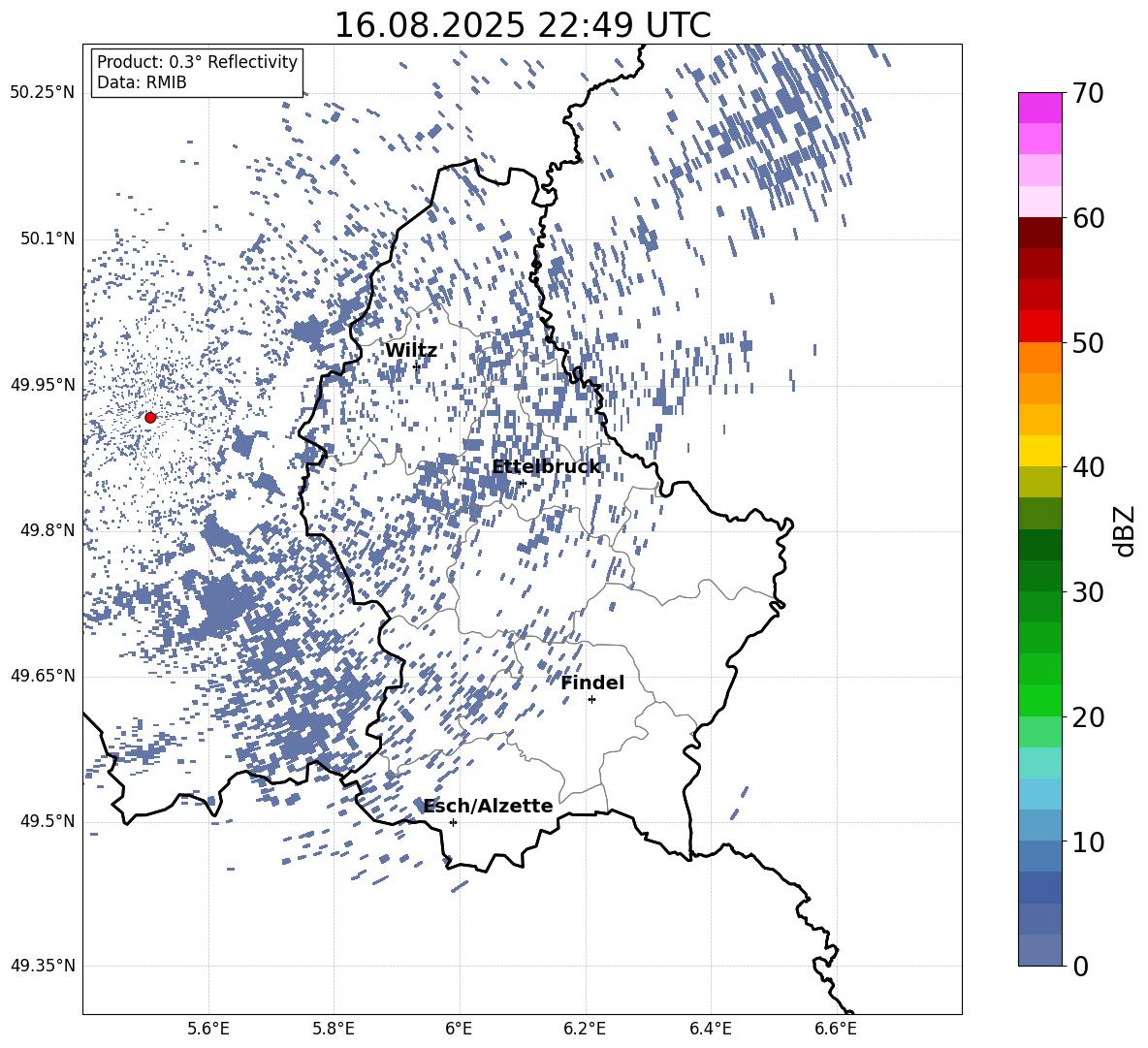Click the Product: 0.3° Reflectivity label
This screenshot has width=1148, height=1048.
(197, 61)
